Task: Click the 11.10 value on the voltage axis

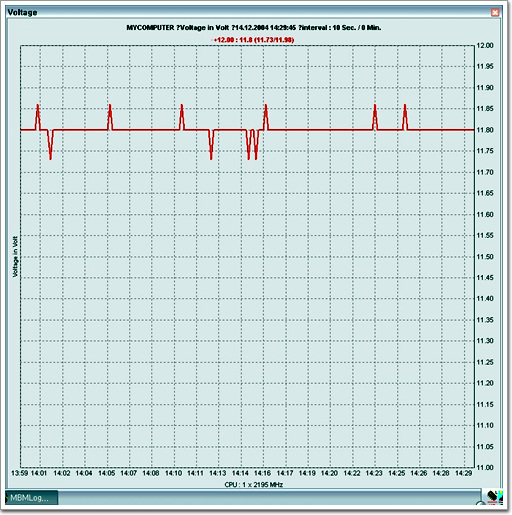Action: click(485, 425)
